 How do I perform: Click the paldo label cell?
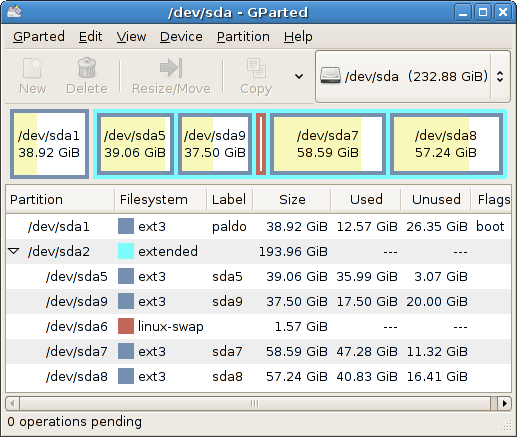pos(229,227)
